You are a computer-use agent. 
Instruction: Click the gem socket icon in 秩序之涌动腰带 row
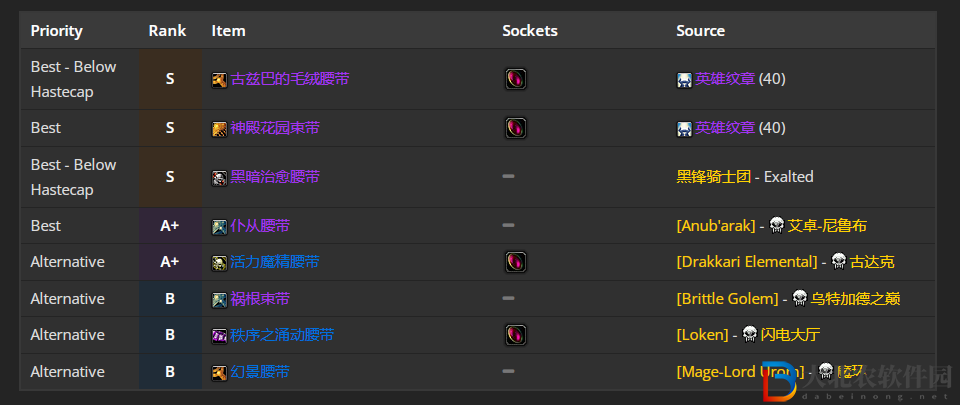(516, 335)
